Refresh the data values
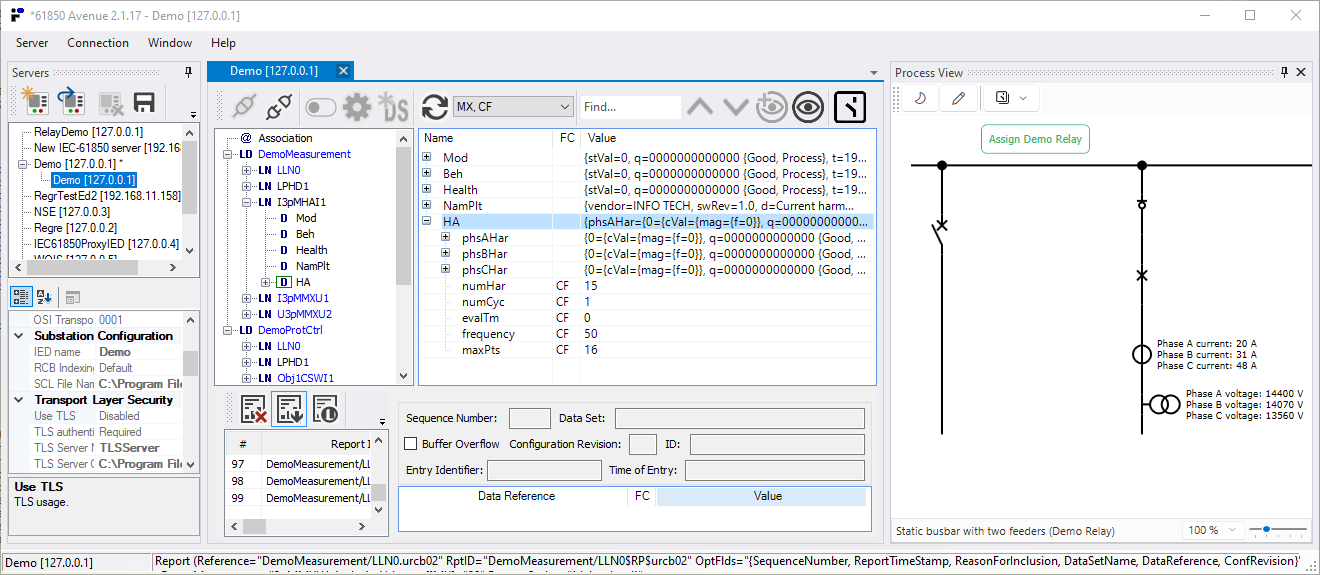 tap(435, 107)
